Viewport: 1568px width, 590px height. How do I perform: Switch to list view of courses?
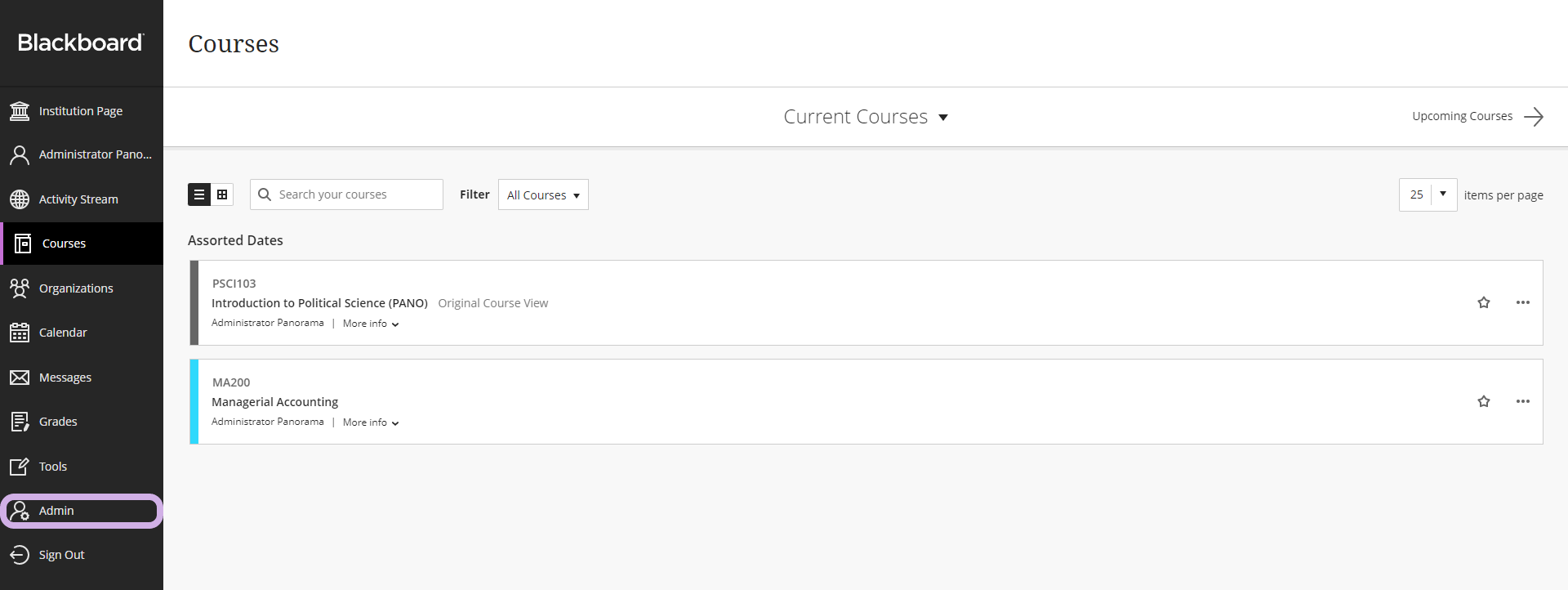(199, 194)
